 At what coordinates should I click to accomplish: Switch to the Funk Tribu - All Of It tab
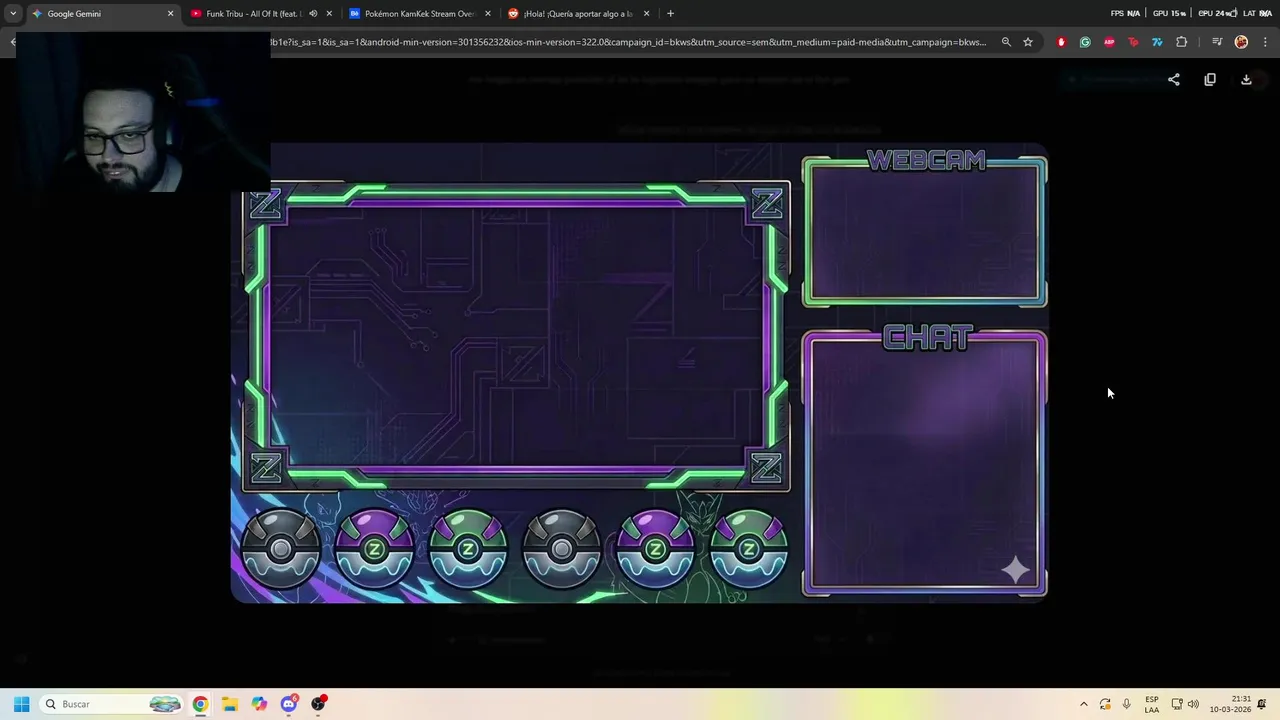261,14
